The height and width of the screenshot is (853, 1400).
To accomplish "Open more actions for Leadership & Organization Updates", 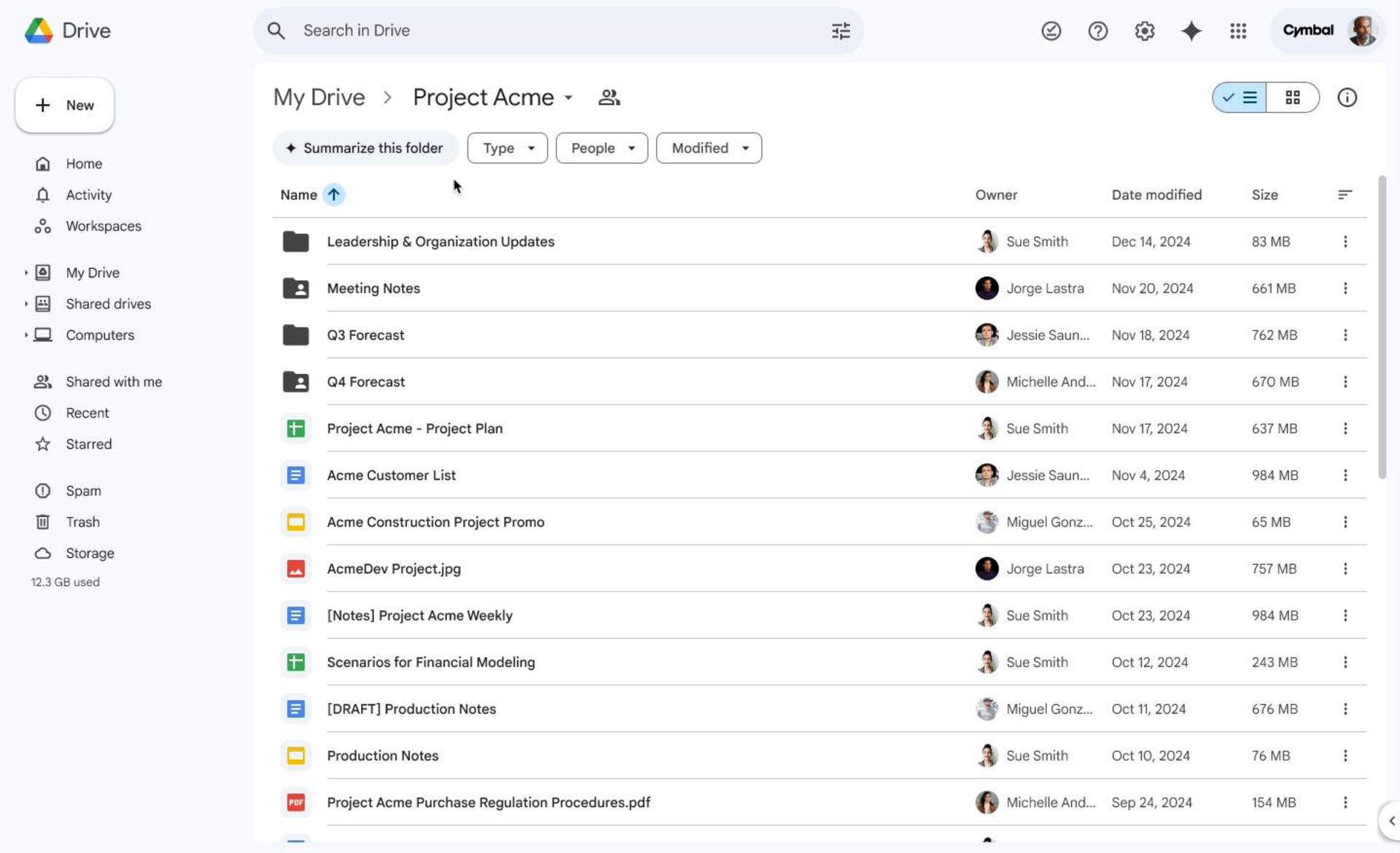I will [x=1345, y=241].
